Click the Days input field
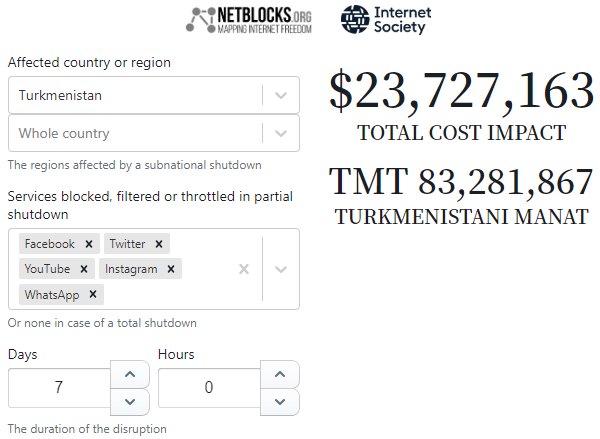600x439 pixels. [59, 388]
